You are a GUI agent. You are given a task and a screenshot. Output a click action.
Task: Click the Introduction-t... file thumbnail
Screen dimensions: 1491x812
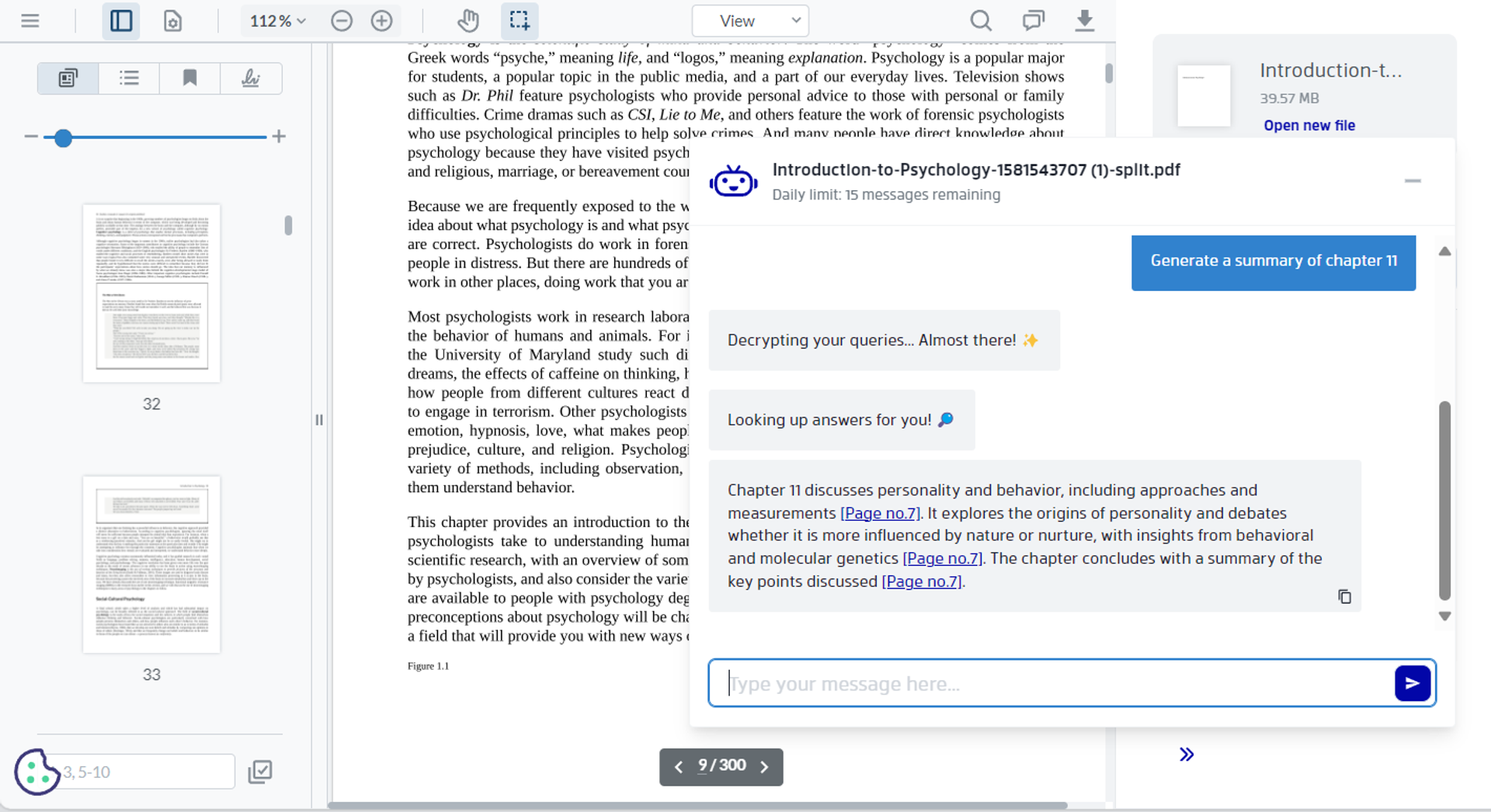pos(1204,95)
